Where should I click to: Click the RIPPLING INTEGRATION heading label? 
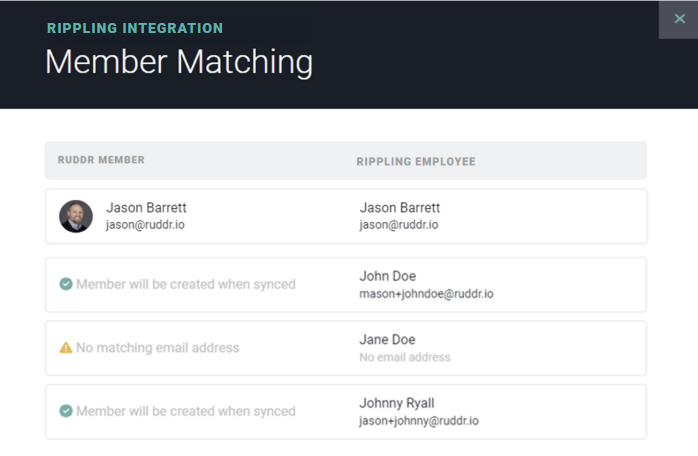tap(135, 28)
